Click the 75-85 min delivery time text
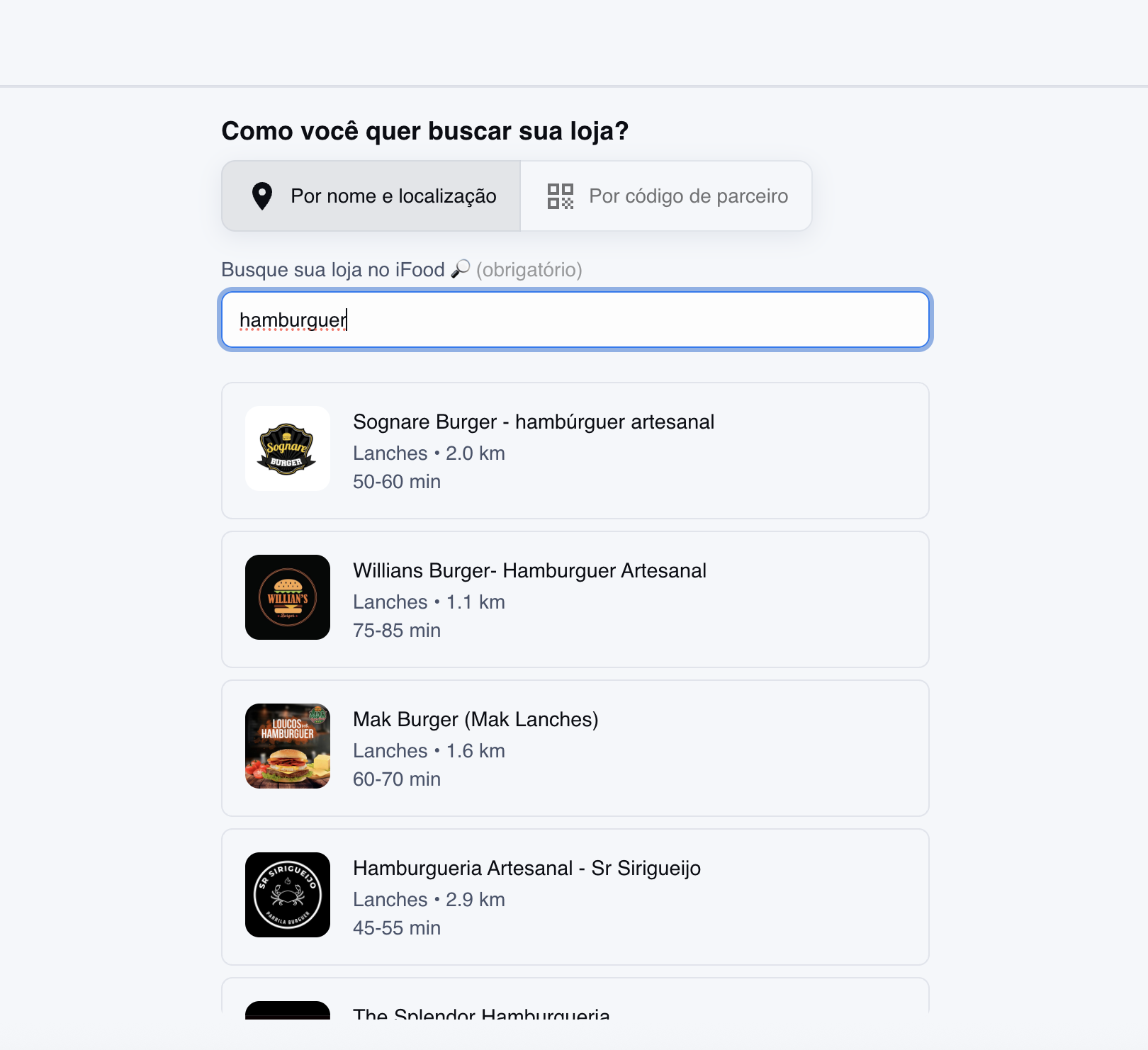This screenshot has width=1148, height=1050. [397, 630]
